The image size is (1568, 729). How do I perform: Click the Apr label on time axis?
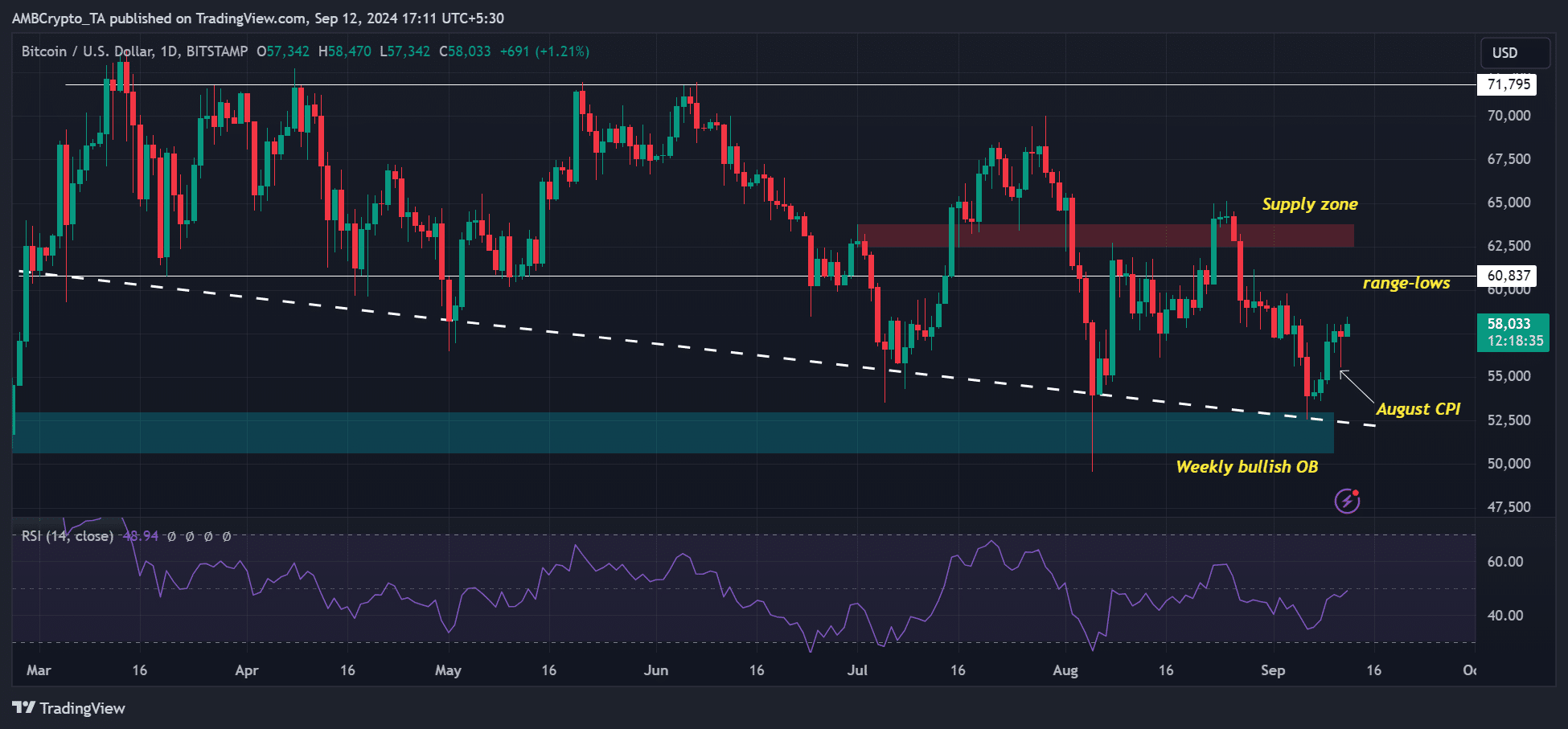(x=247, y=670)
